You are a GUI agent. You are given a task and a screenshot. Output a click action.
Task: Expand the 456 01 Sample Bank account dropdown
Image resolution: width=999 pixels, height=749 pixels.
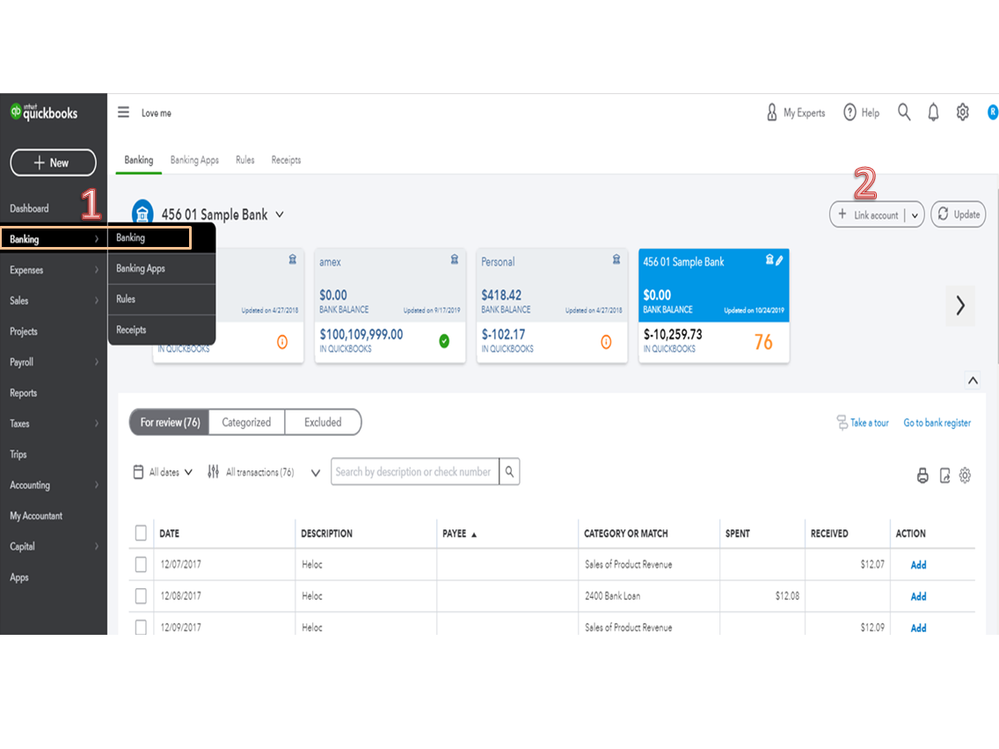[280, 215]
